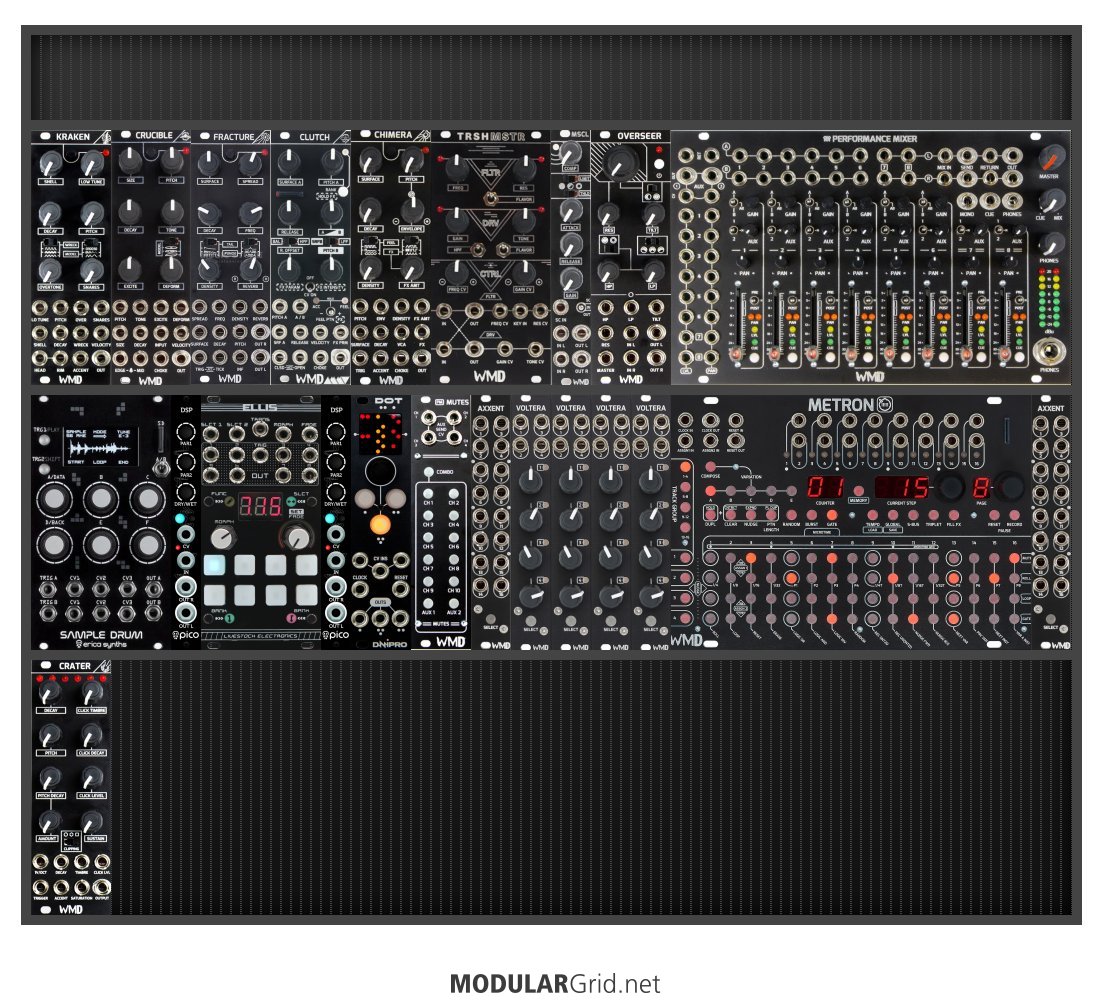Click the Metron GATE button
This screenshot has height=1005, width=1112.
pos(832,515)
